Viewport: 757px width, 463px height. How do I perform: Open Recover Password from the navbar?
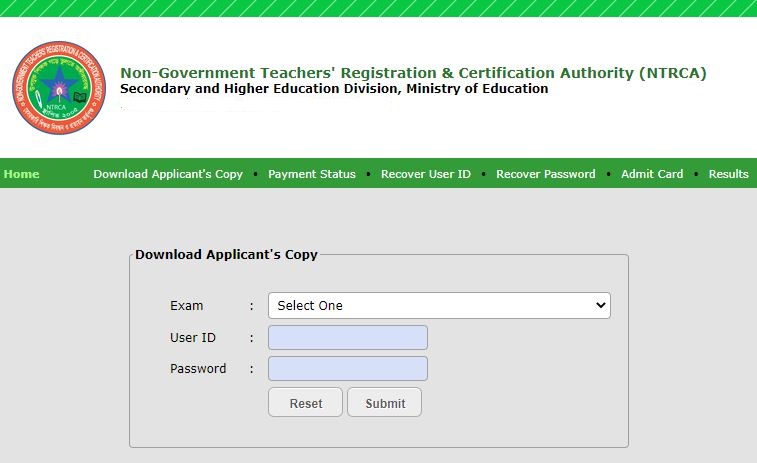click(546, 174)
